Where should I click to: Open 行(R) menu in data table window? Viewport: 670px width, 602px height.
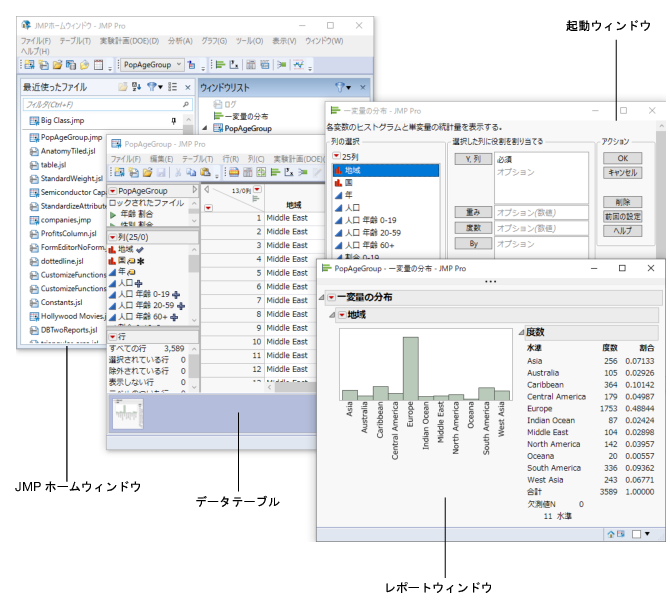pyautogui.click(x=231, y=159)
